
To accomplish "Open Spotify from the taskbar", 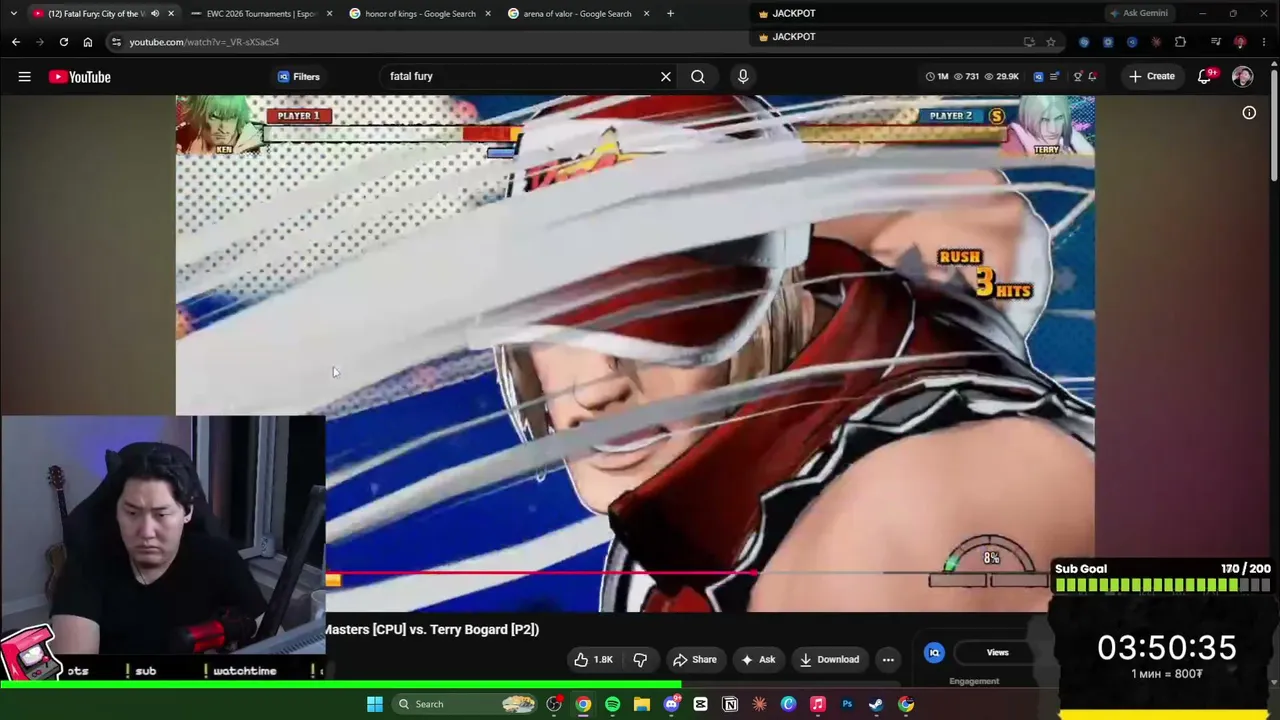I will coord(612,704).
